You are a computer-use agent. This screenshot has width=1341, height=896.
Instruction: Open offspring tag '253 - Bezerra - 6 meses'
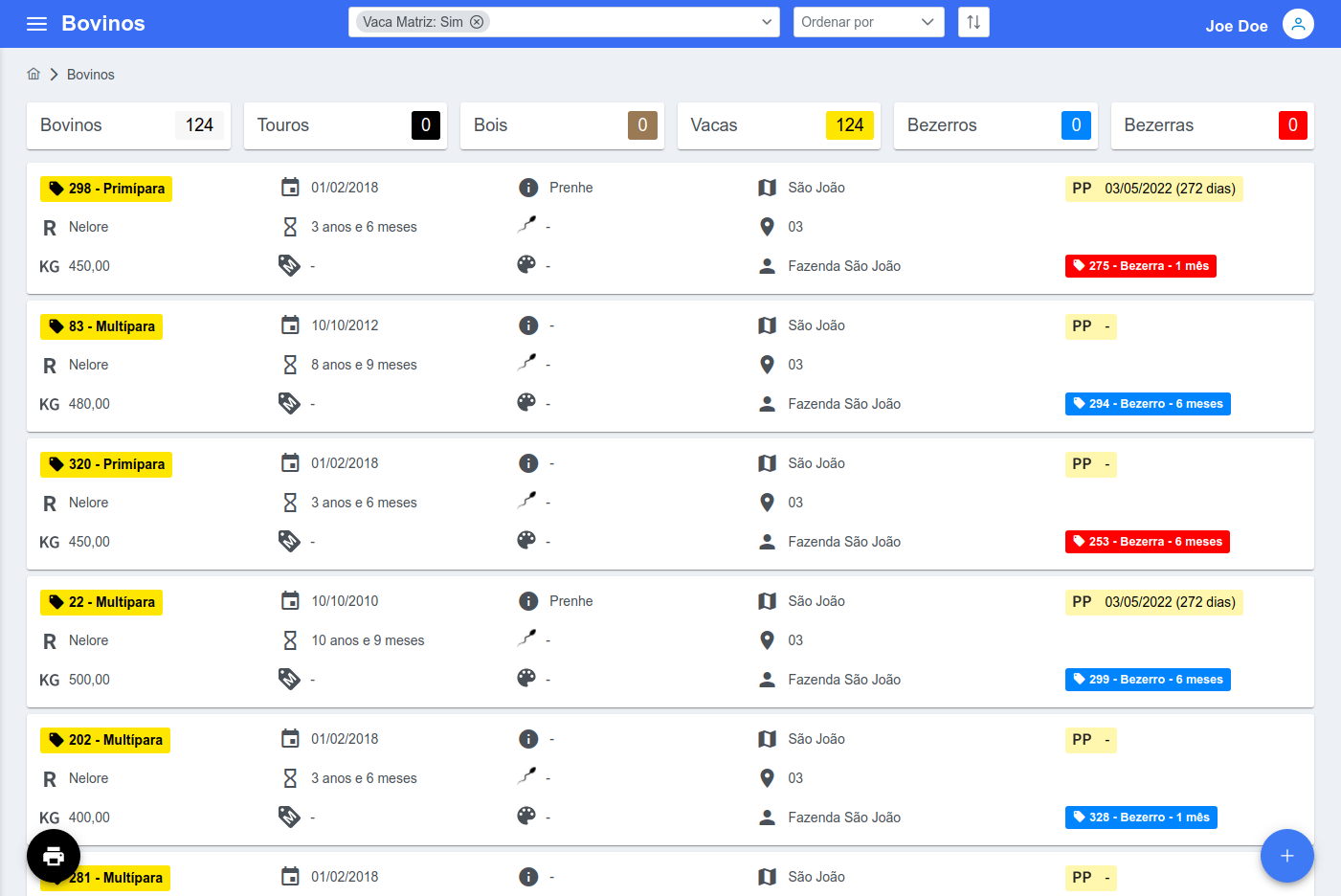(1148, 542)
